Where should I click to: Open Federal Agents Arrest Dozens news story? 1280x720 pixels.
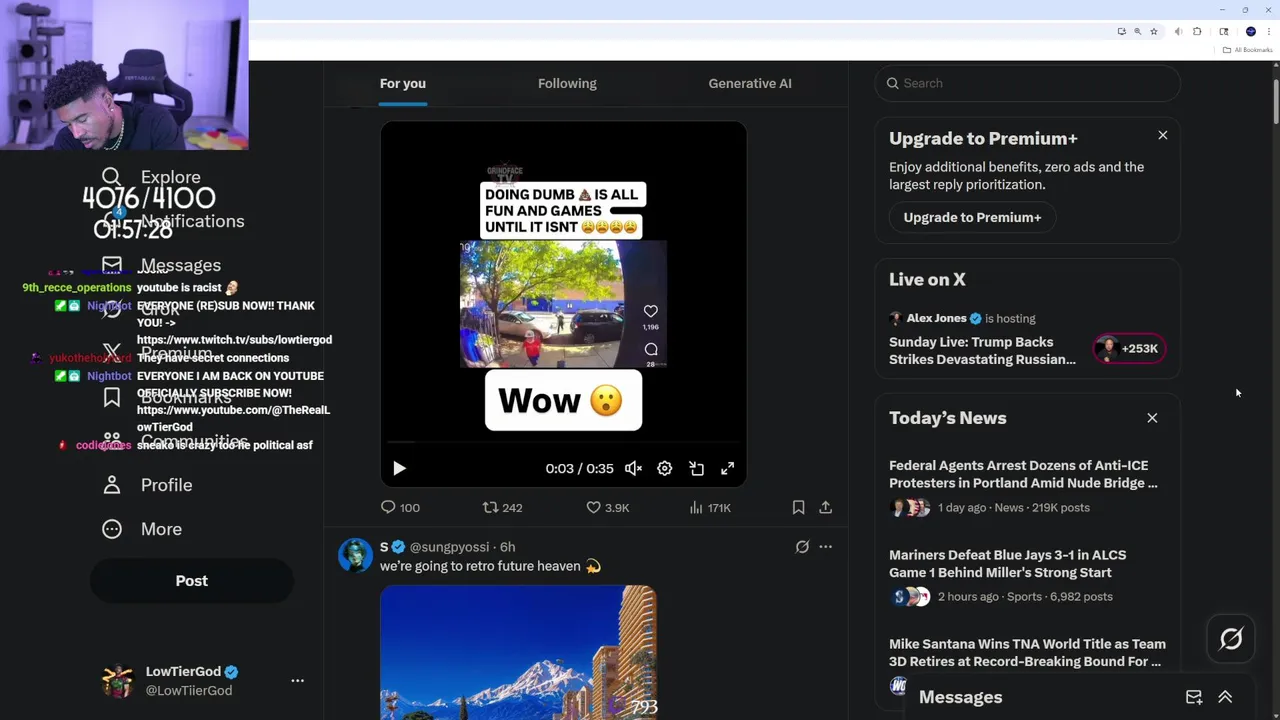point(1023,474)
